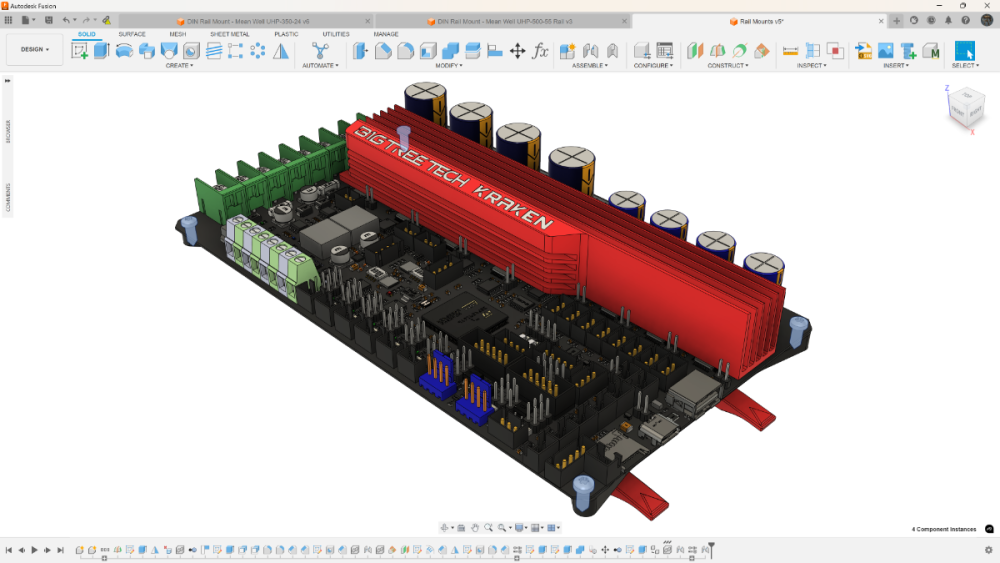
Task: Expand the Browser side panel
Action: tap(8, 131)
